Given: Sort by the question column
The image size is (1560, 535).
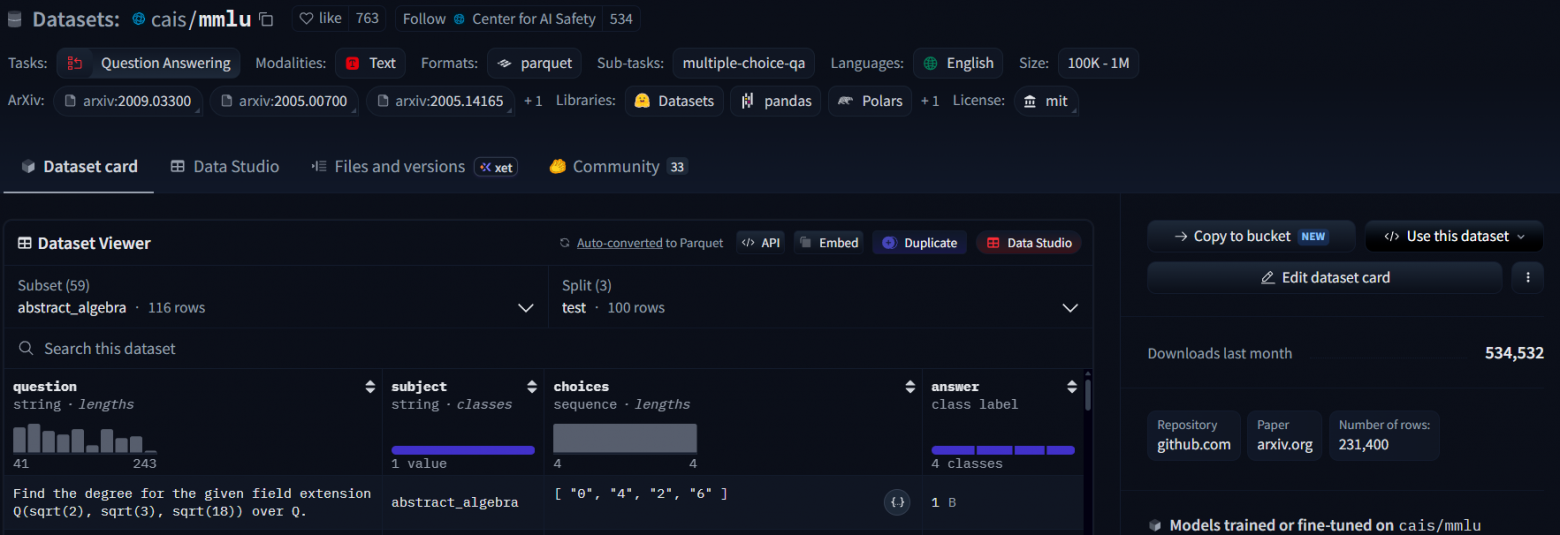Looking at the screenshot, I should (371, 387).
